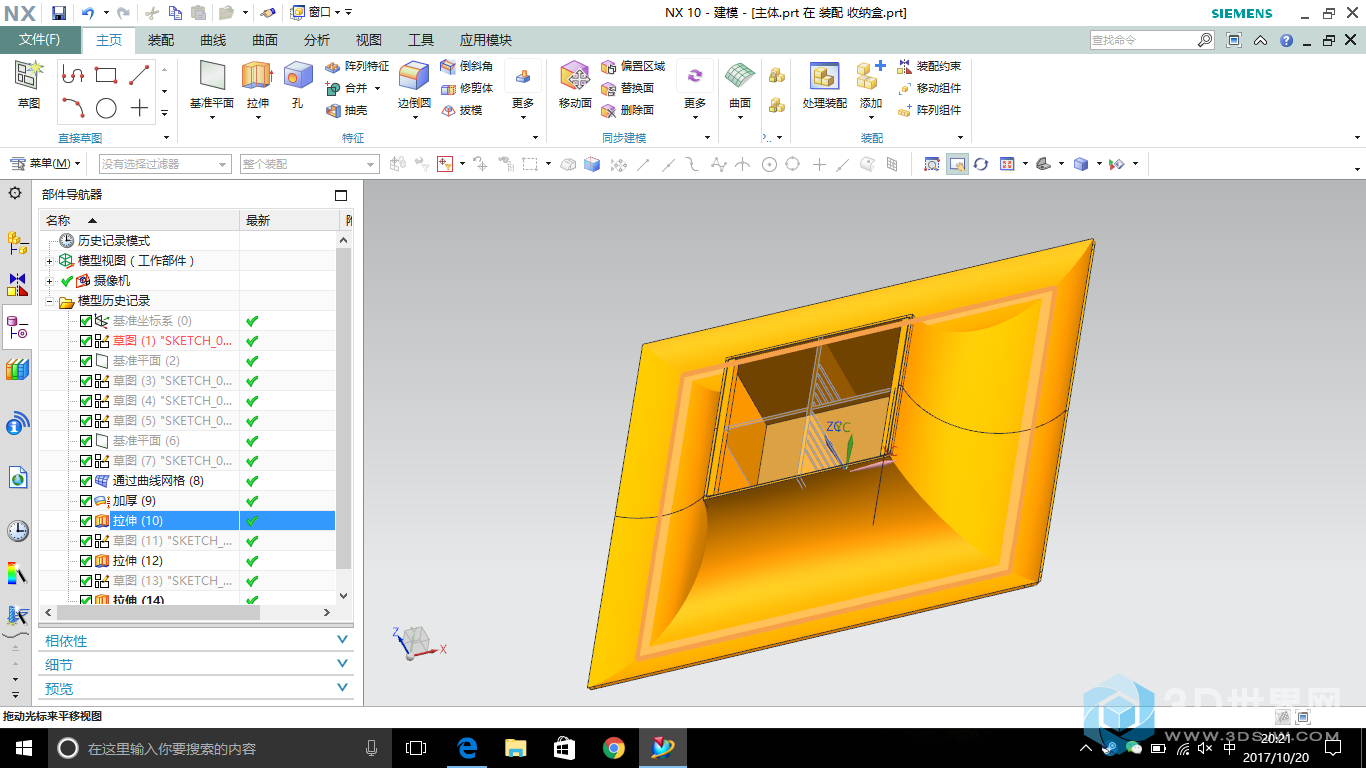Click 阵列特征 pattern feature
Image resolution: width=1366 pixels, height=768 pixels.
357,66
